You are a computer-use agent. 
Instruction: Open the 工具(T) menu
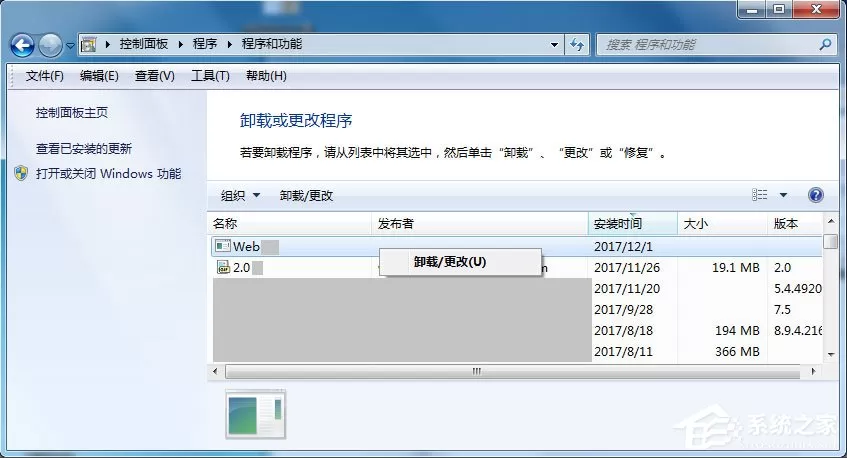click(x=210, y=76)
